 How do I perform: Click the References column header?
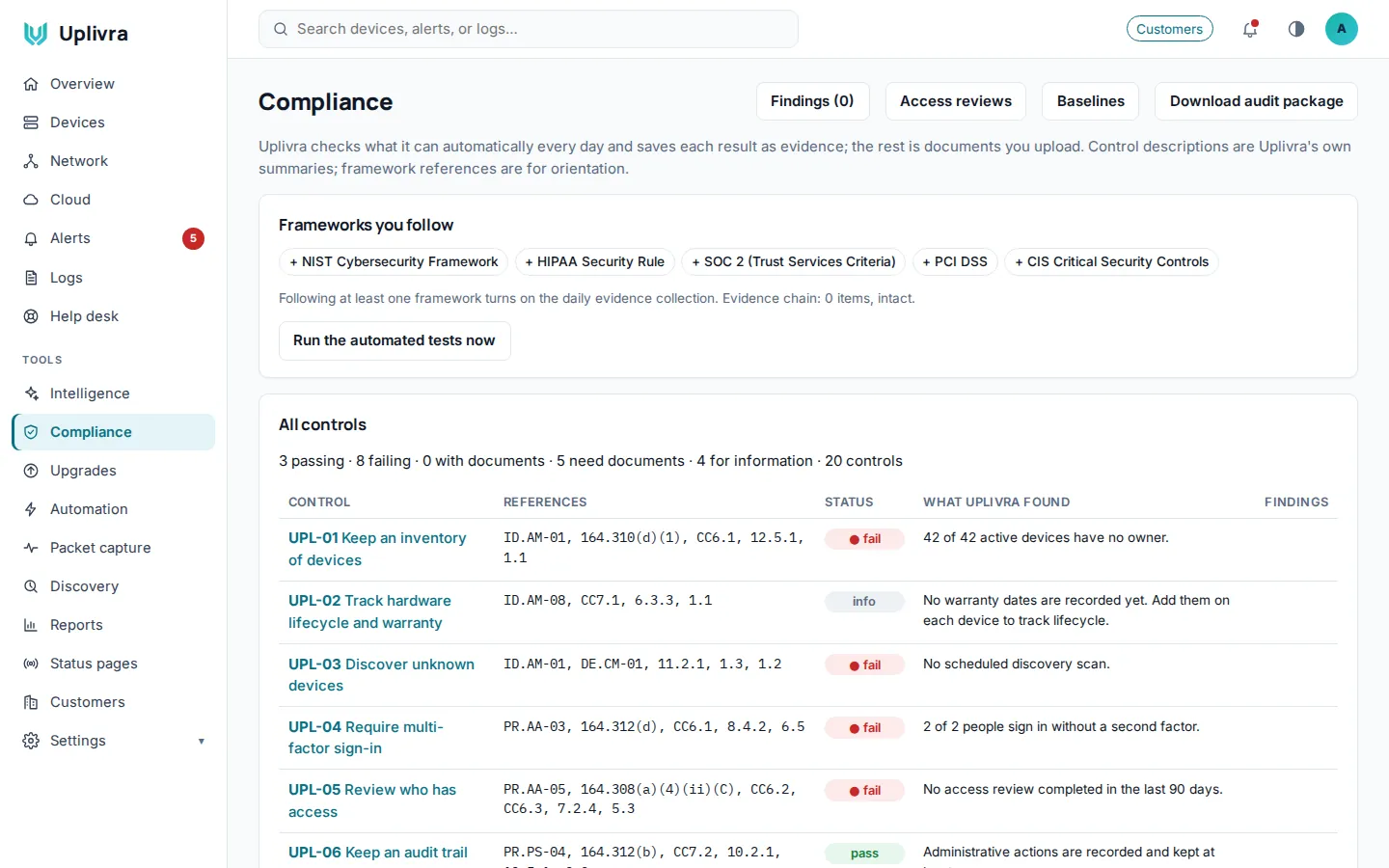[x=545, y=502]
